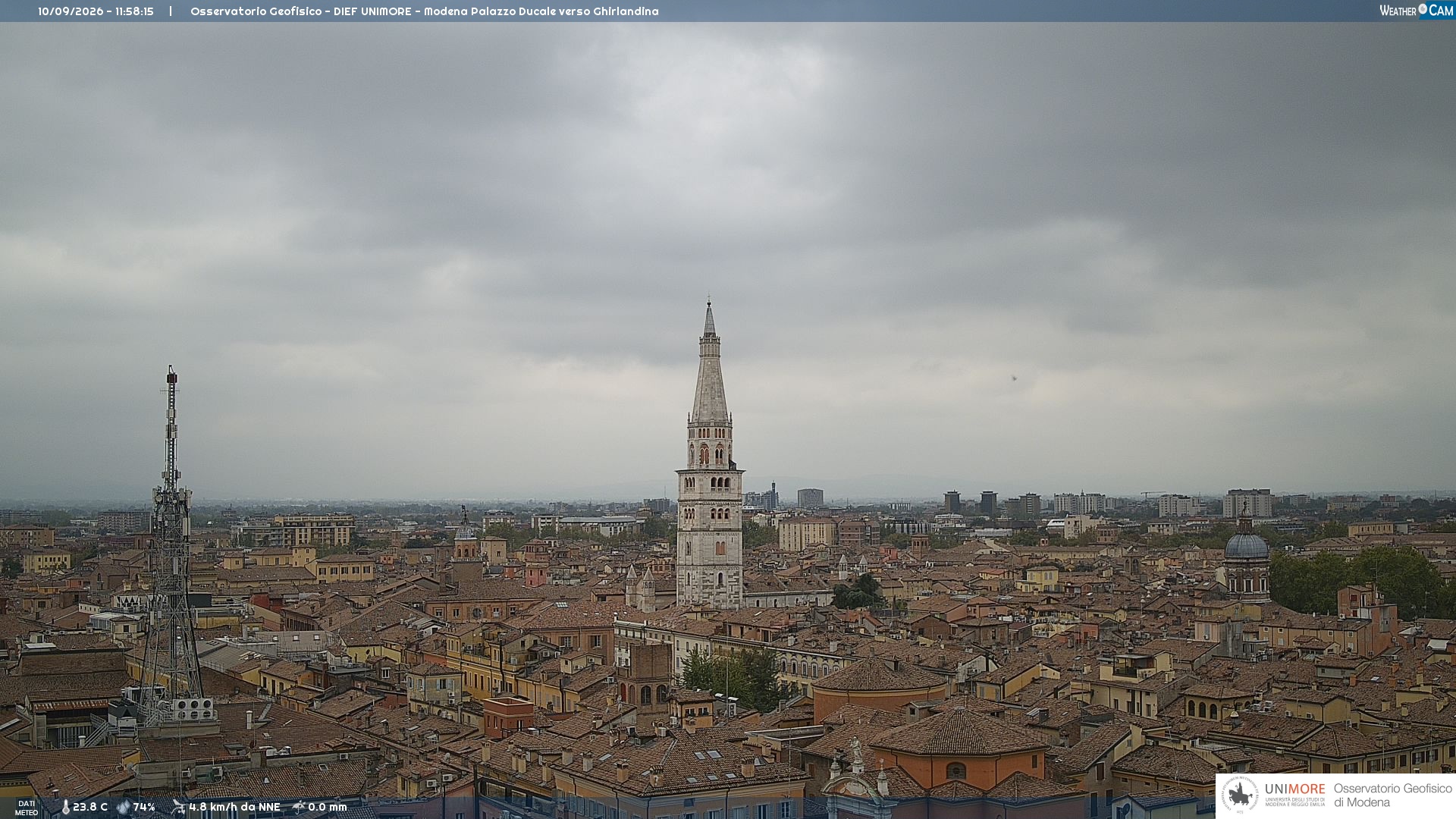1456x819 pixels.
Task: Click the rain umbrella precipitation icon
Action: [x=299, y=808]
